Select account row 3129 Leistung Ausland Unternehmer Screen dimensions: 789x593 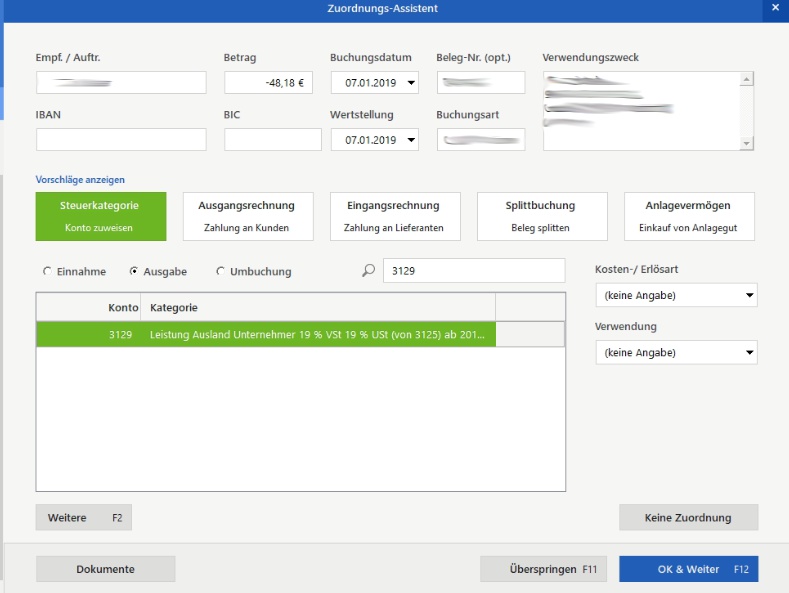(x=300, y=334)
